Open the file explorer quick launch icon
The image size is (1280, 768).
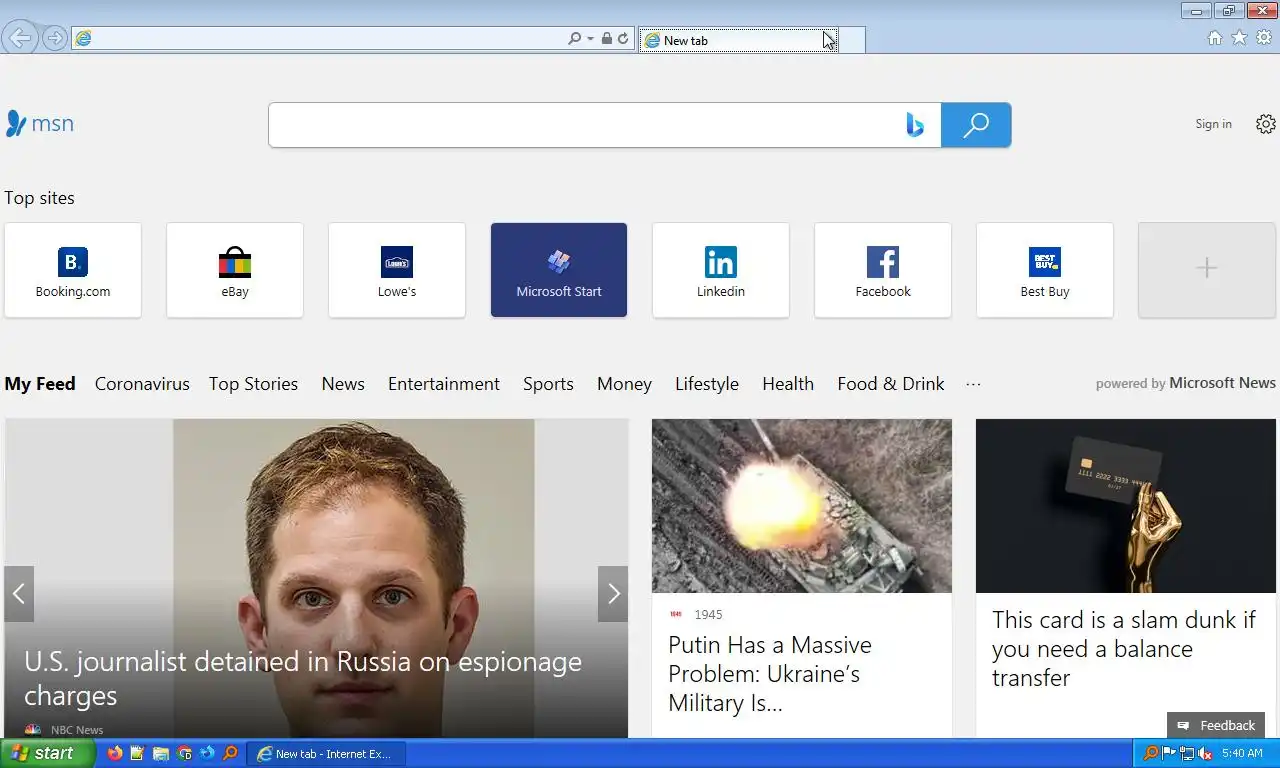[x=161, y=753]
